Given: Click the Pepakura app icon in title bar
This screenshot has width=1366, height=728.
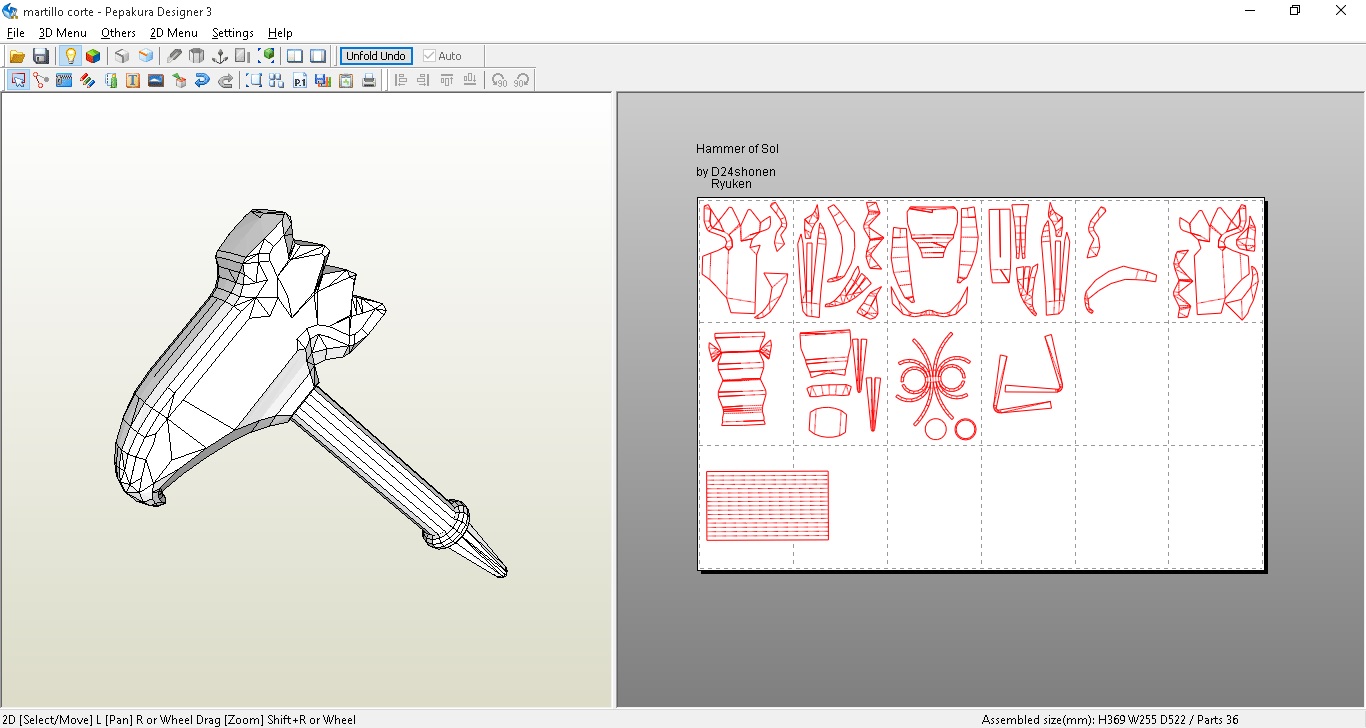Looking at the screenshot, I should [11, 11].
